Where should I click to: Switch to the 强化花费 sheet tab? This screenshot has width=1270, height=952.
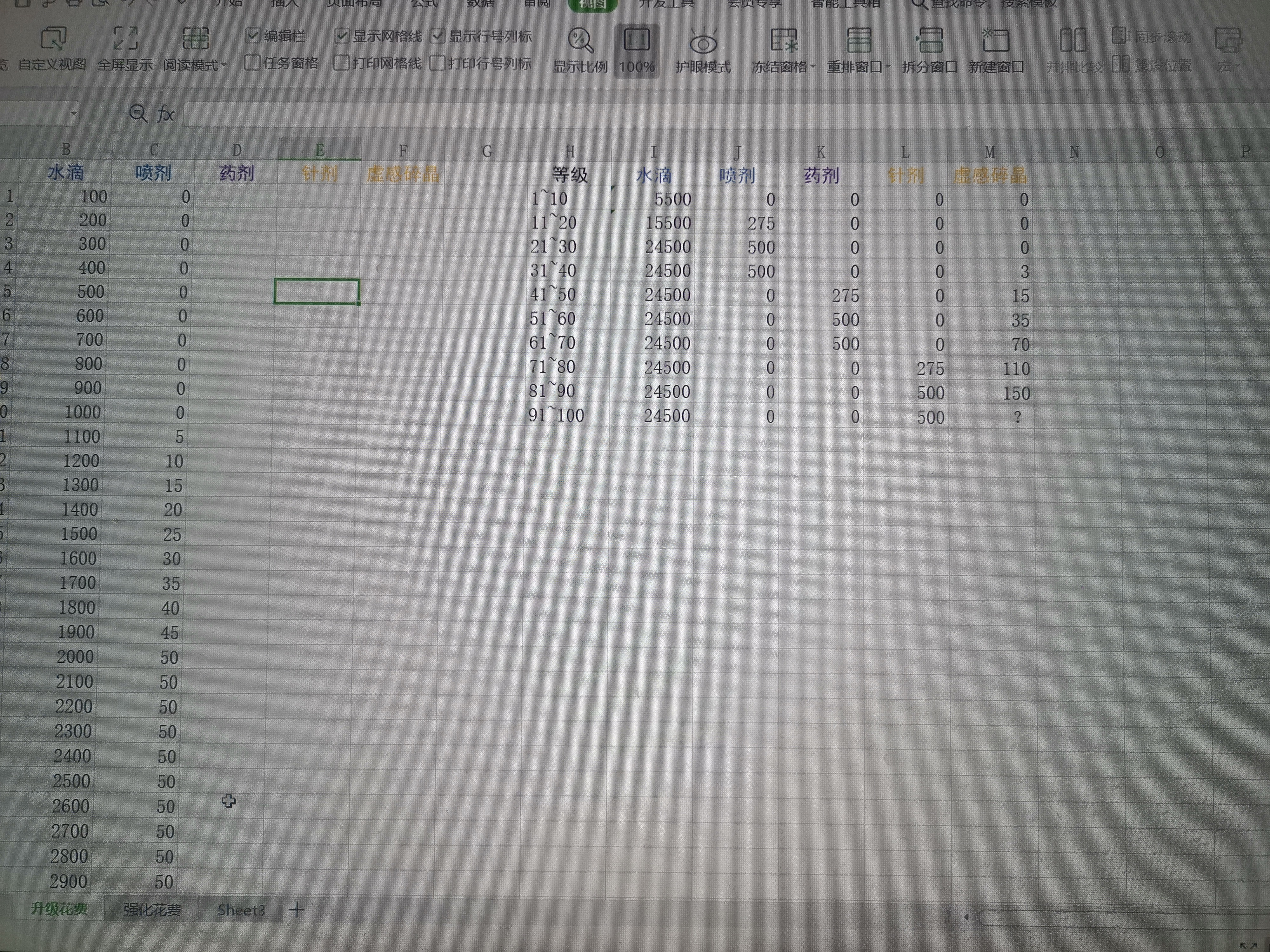pos(152,909)
